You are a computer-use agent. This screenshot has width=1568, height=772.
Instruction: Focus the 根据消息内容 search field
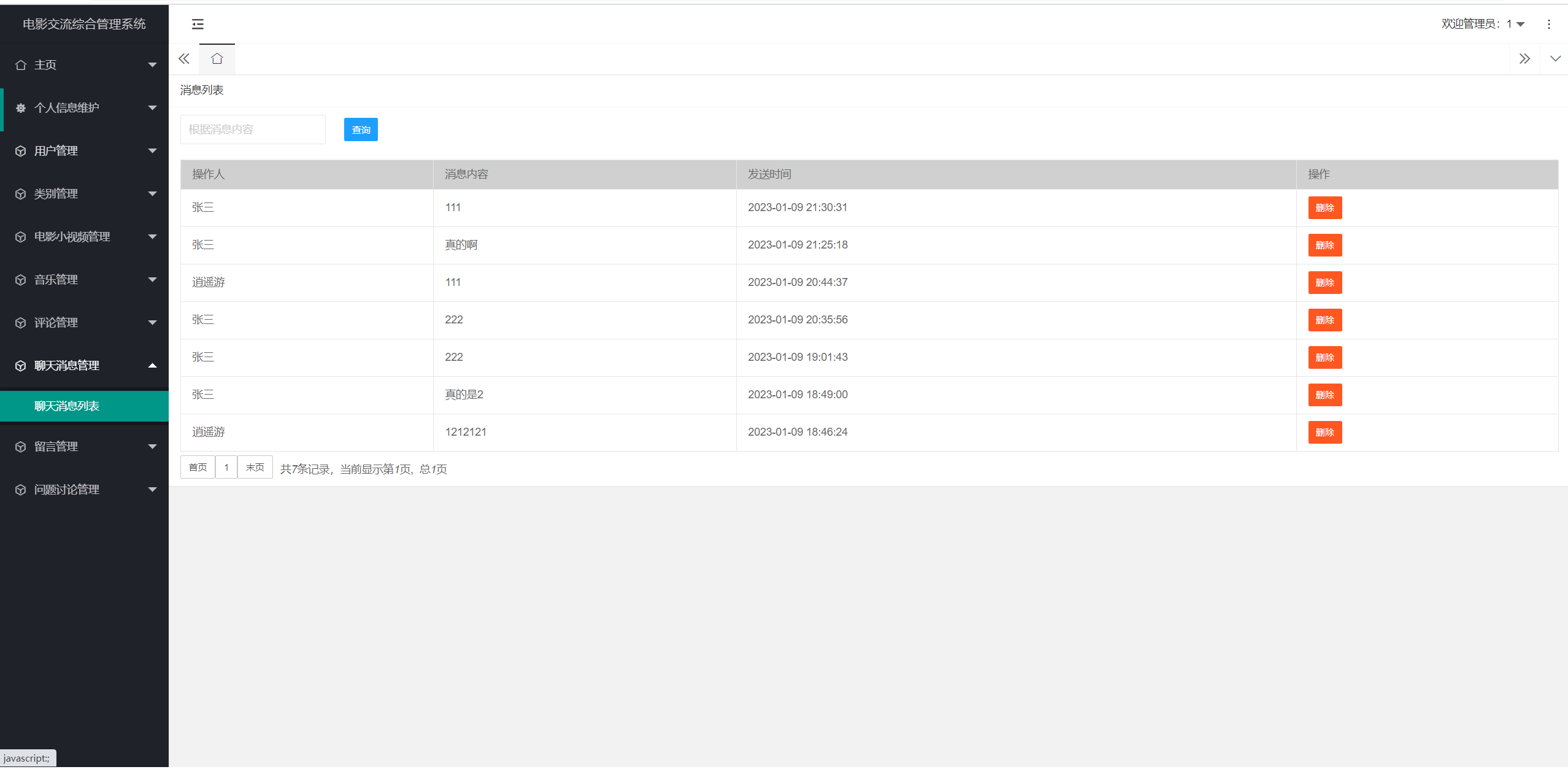[253, 129]
